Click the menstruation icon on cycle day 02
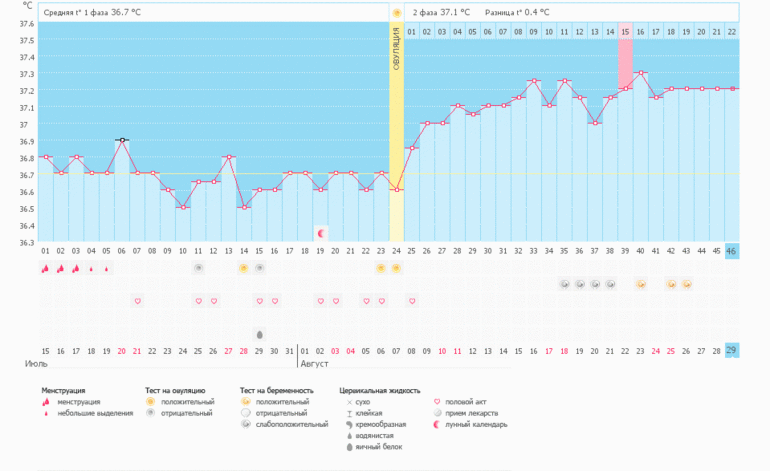770x471 pixels. click(x=60, y=269)
